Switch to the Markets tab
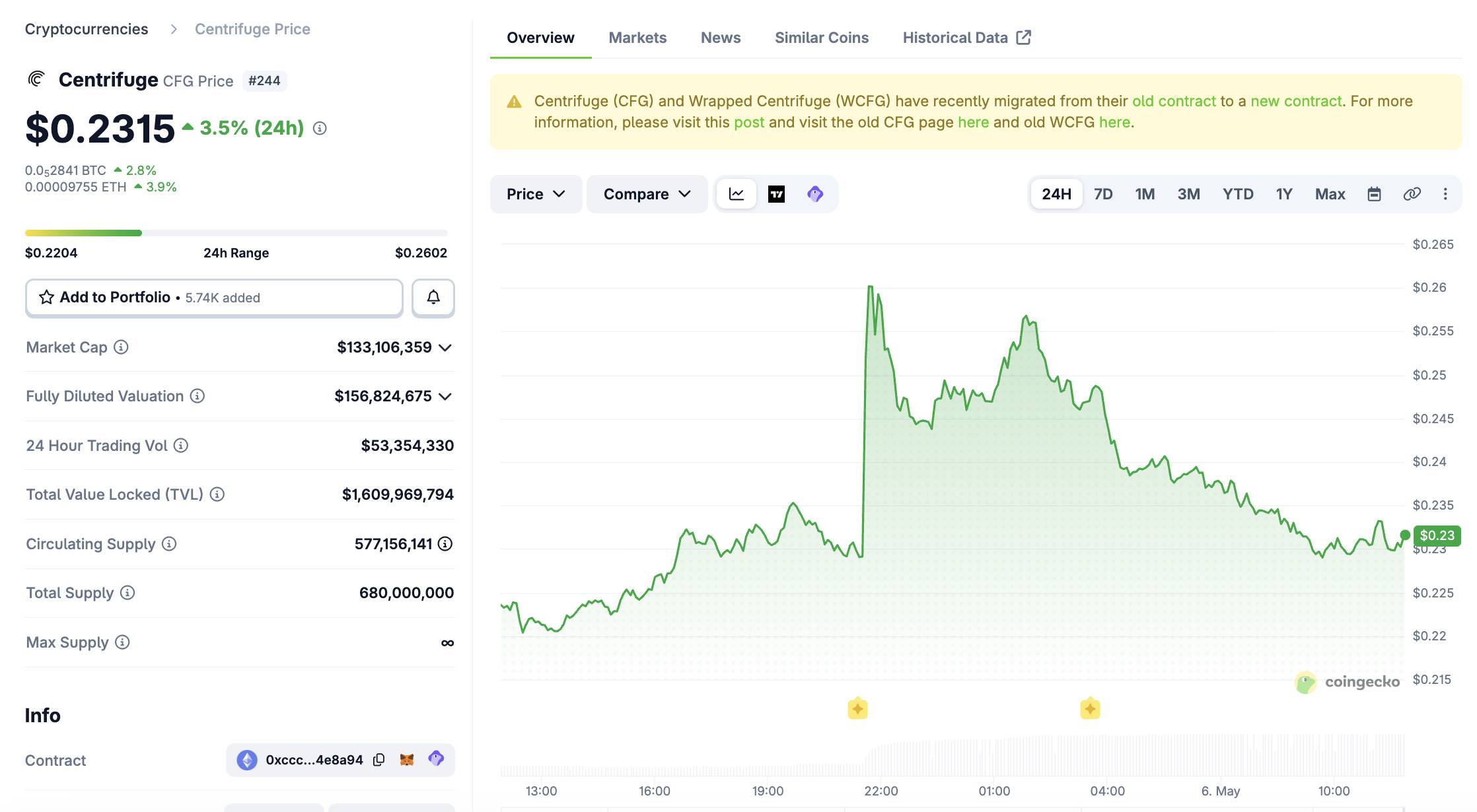The image size is (1477, 812). (x=637, y=38)
